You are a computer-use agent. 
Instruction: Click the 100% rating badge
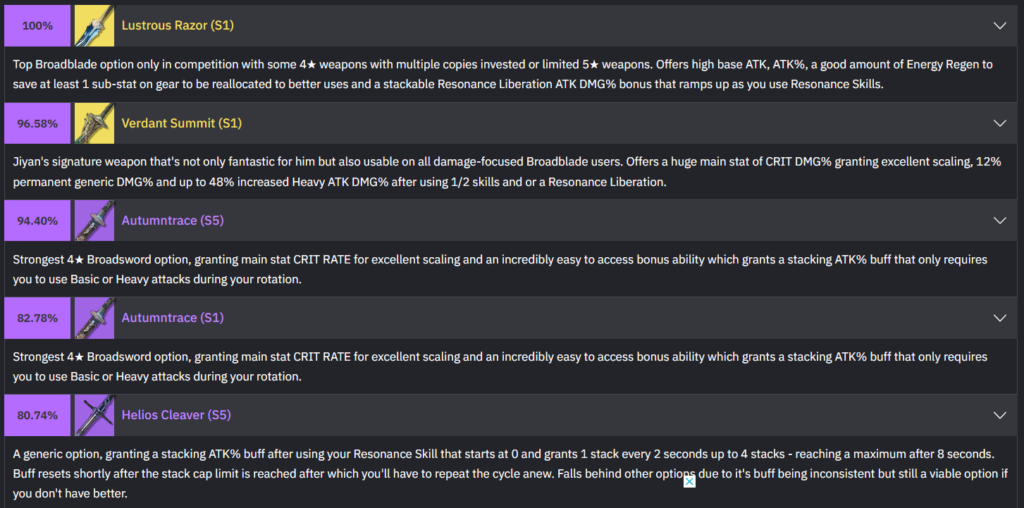pyautogui.click(x=38, y=25)
